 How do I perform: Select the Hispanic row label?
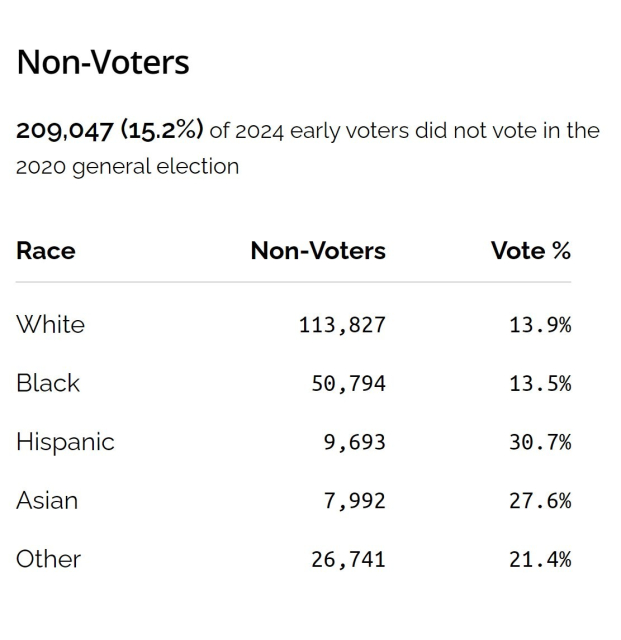pos(65,442)
